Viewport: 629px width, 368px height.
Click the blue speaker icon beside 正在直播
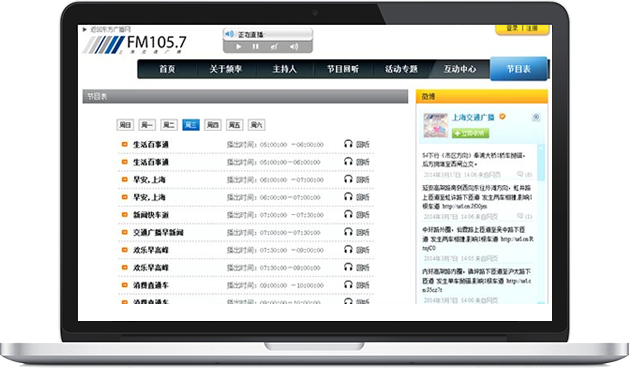(x=229, y=34)
